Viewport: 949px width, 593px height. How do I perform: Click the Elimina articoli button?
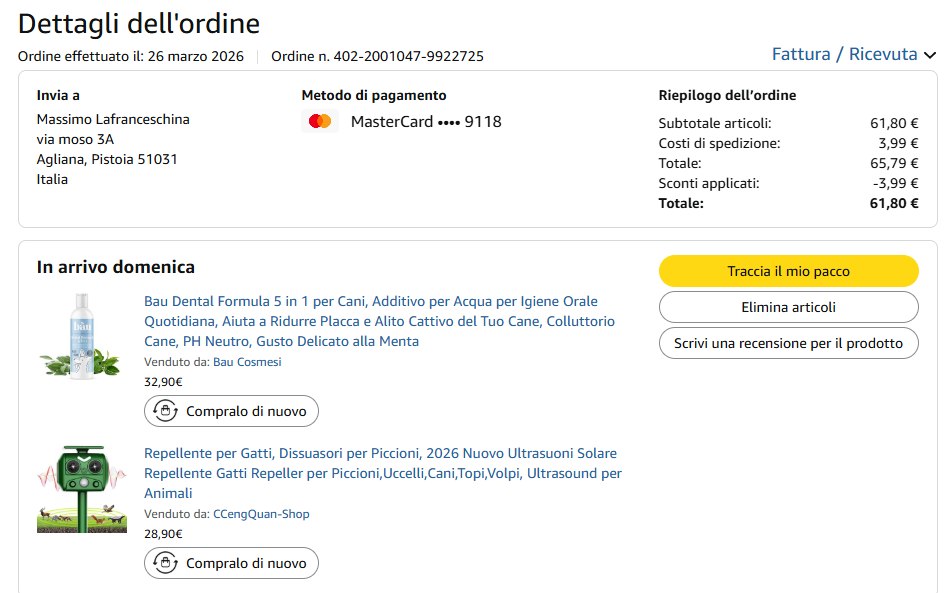tap(788, 307)
